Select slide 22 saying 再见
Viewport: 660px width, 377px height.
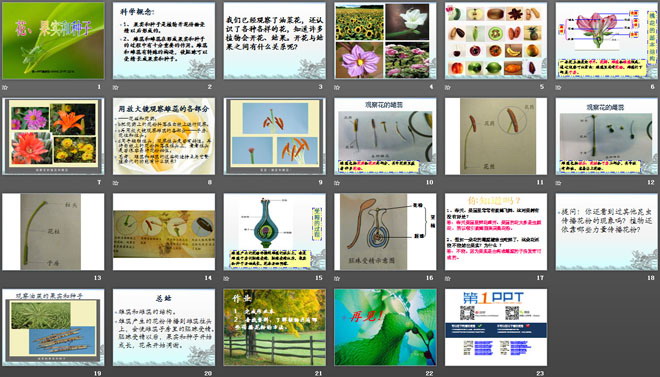(x=385, y=327)
